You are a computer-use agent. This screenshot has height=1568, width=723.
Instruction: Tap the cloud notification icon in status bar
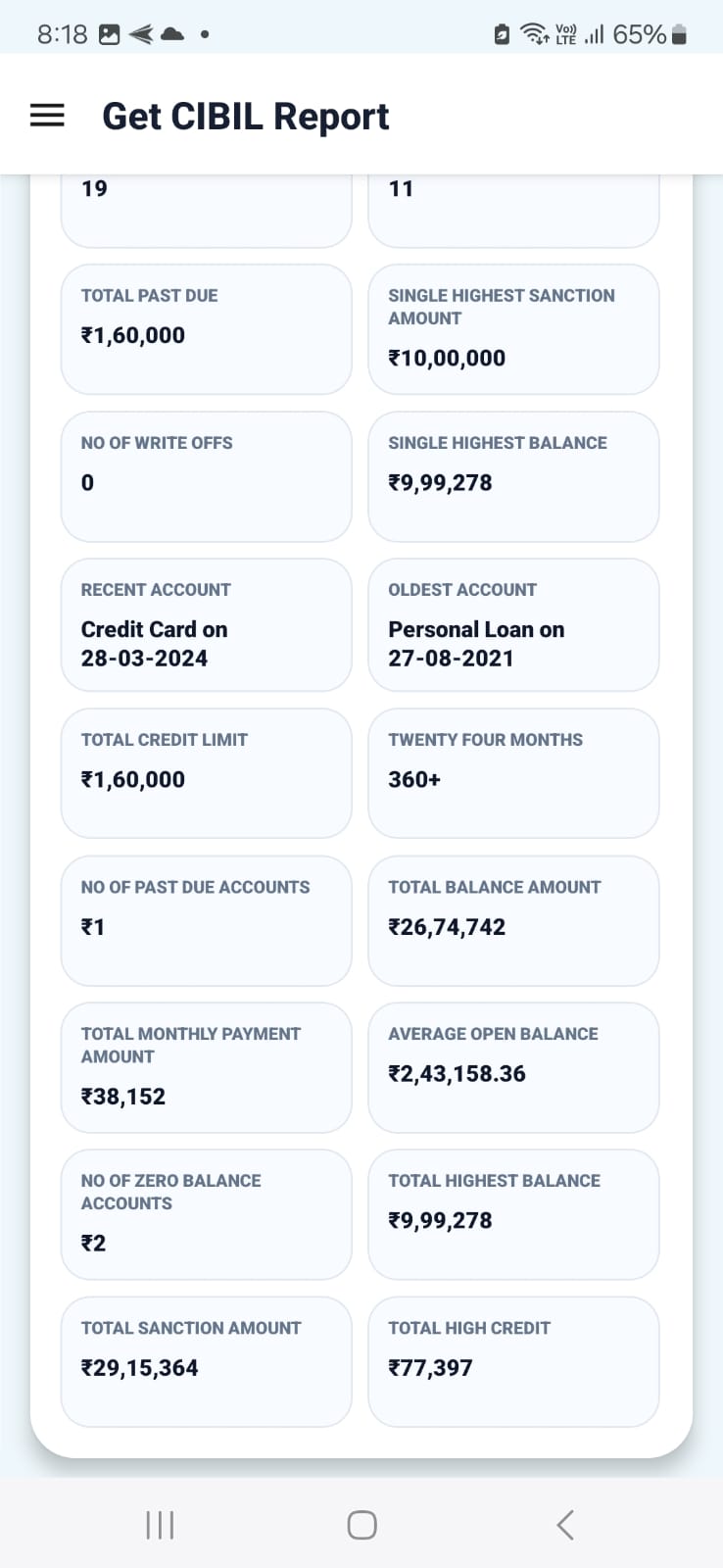coord(172,34)
